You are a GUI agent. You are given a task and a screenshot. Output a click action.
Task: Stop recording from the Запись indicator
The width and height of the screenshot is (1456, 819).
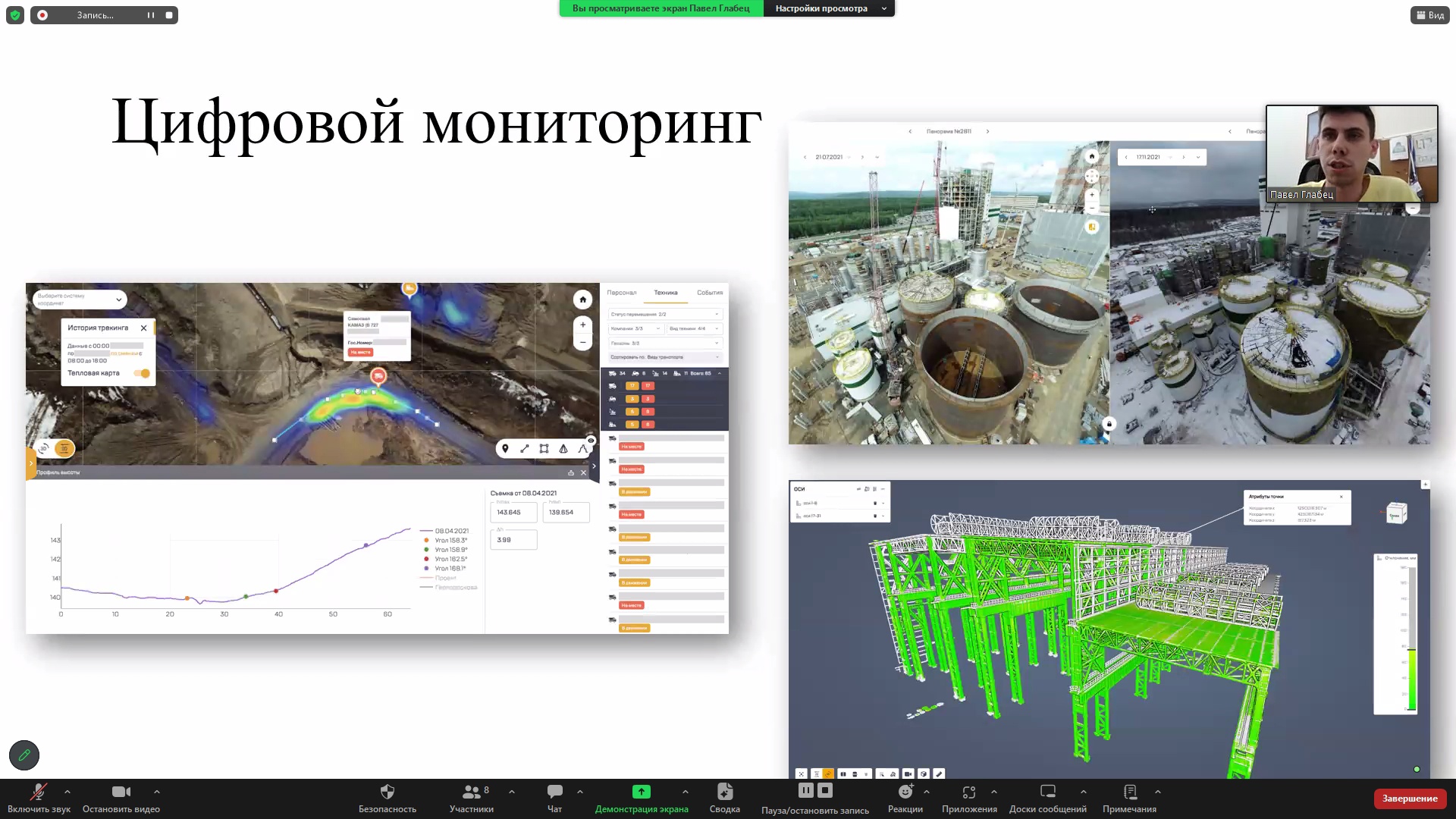click(169, 15)
